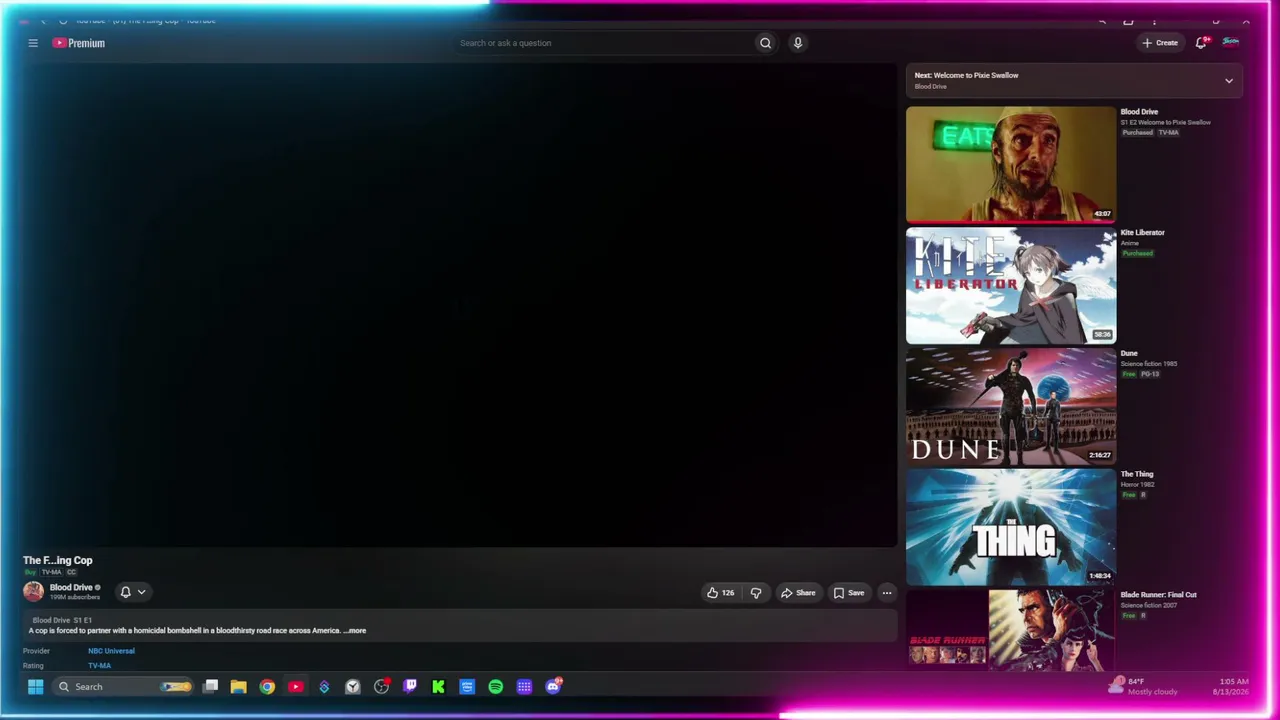Show YouTube notifications bell
Image resolution: width=1280 pixels, height=720 pixels.
click(1201, 43)
